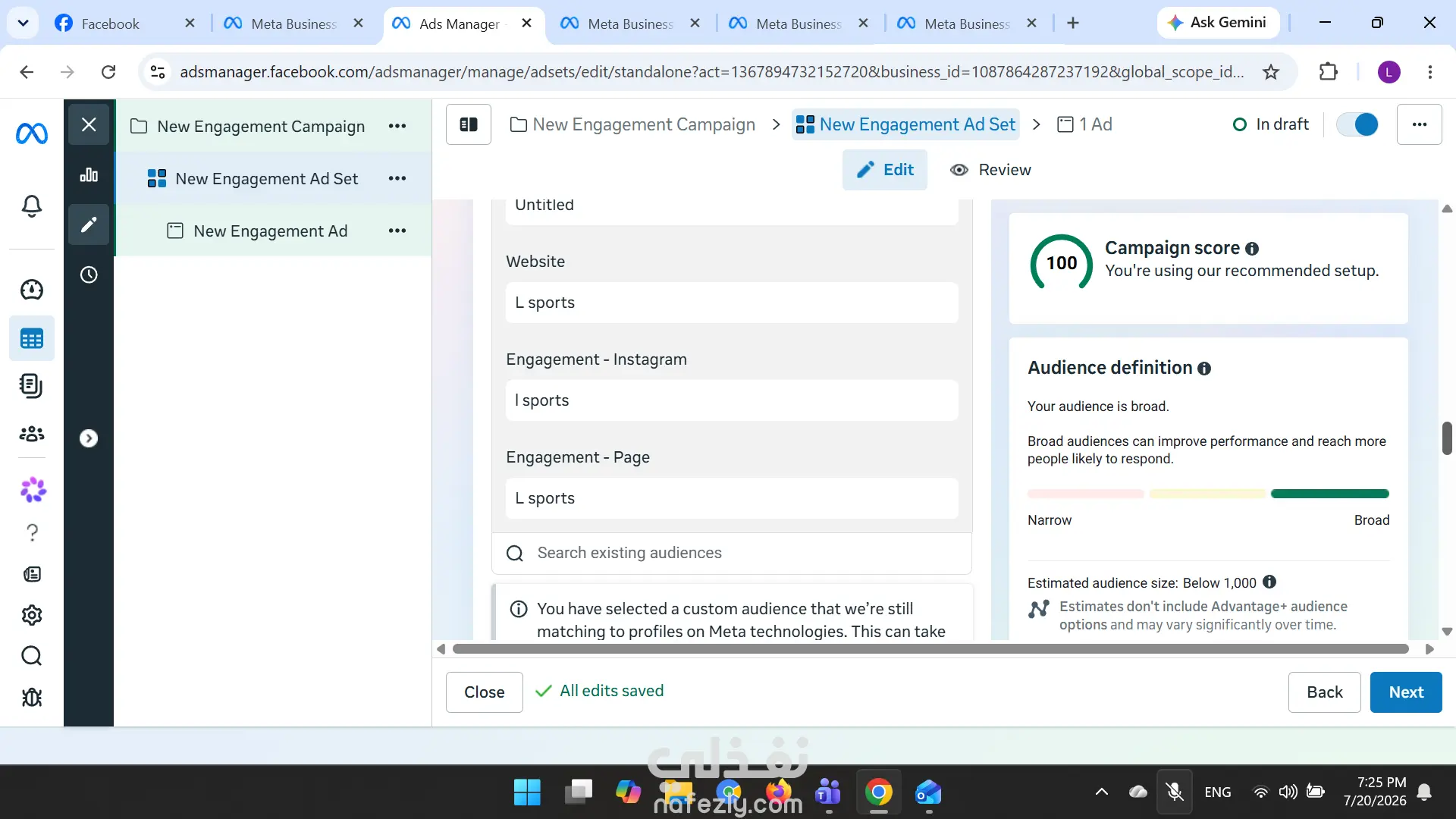Go to 1 Ad breadcrumb
The image size is (1456, 819).
1085,124
